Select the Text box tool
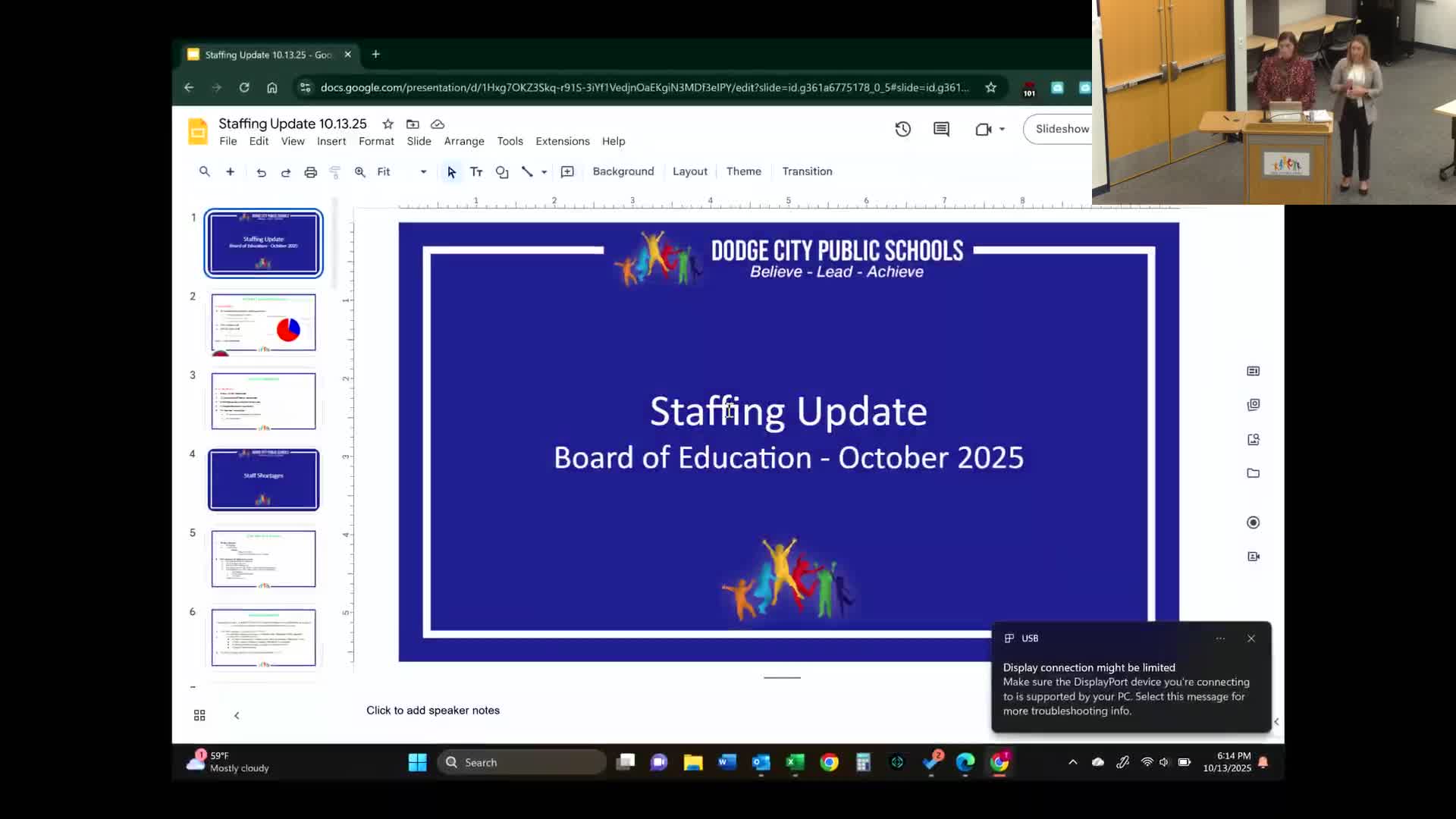 [476, 172]
